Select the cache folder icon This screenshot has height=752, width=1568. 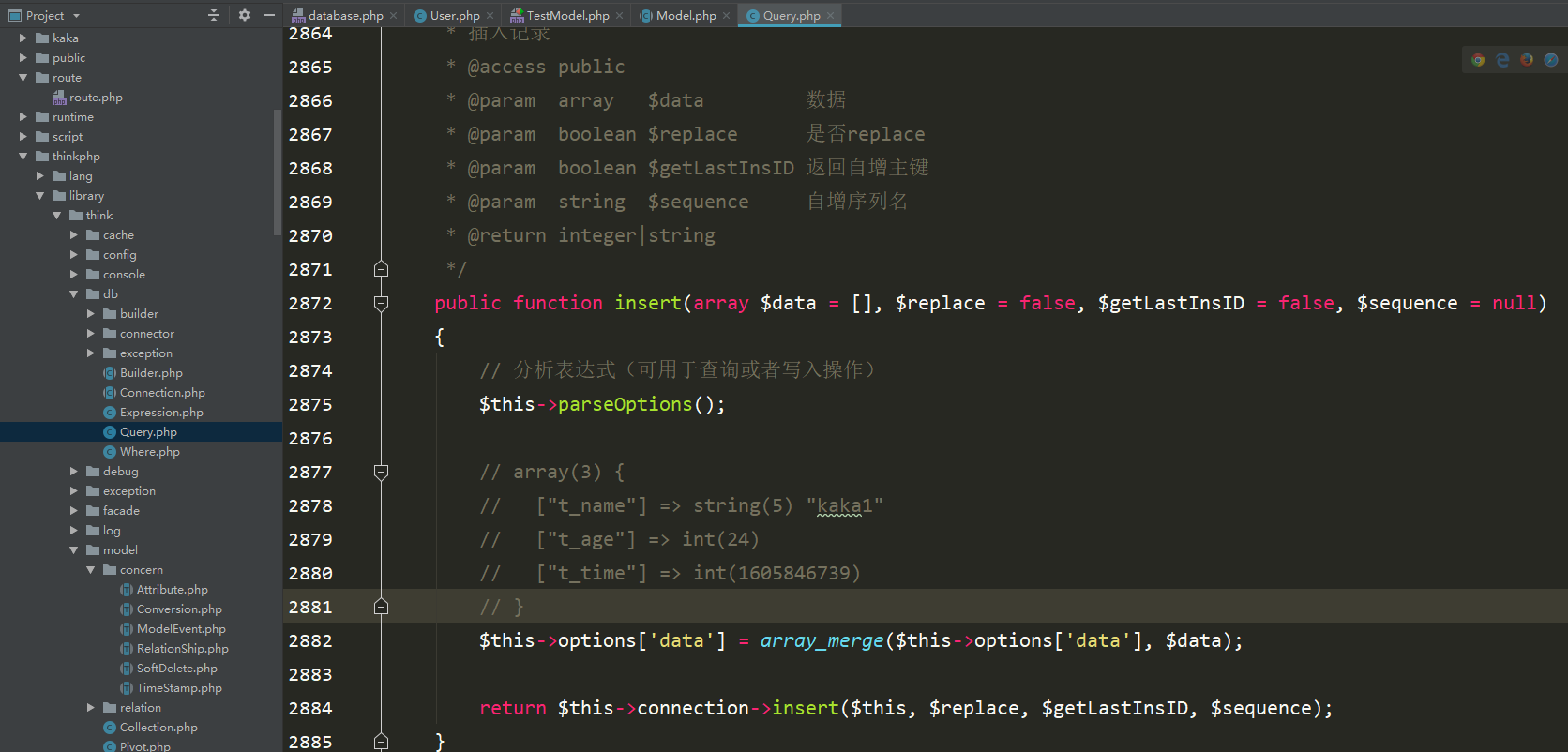click(93, 235)
